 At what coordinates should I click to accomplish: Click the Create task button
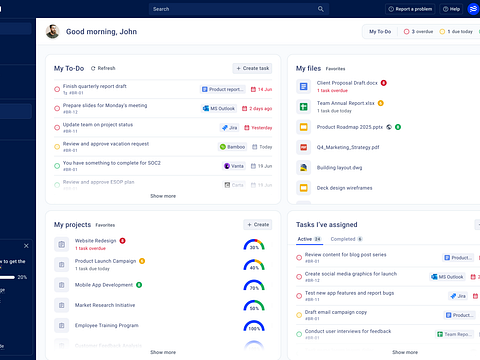pos(252,68)
